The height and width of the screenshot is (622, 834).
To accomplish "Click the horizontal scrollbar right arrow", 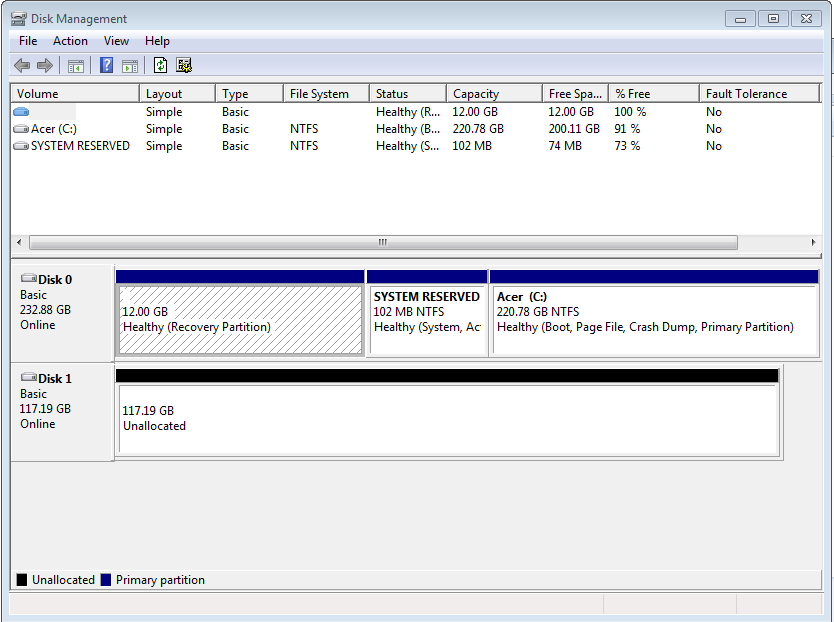I will pos(813,243).
